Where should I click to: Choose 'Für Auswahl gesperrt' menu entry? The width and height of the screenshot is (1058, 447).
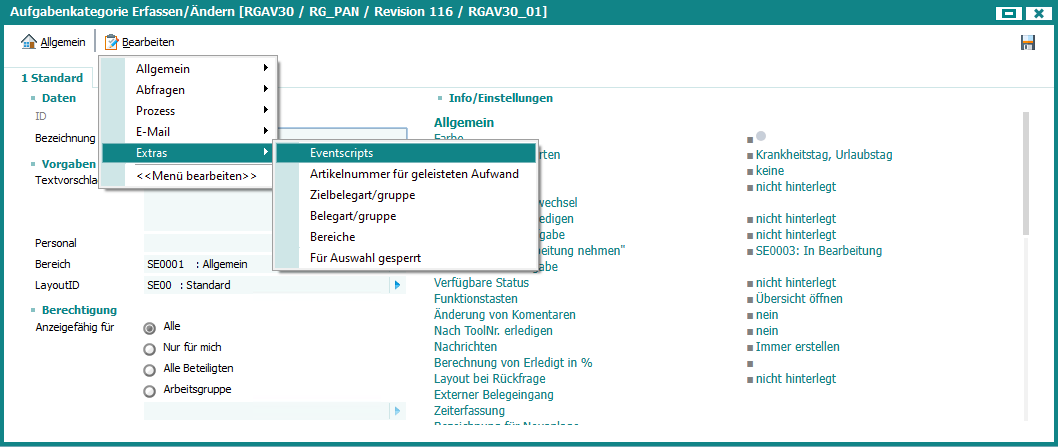click(x=365, y=258)
